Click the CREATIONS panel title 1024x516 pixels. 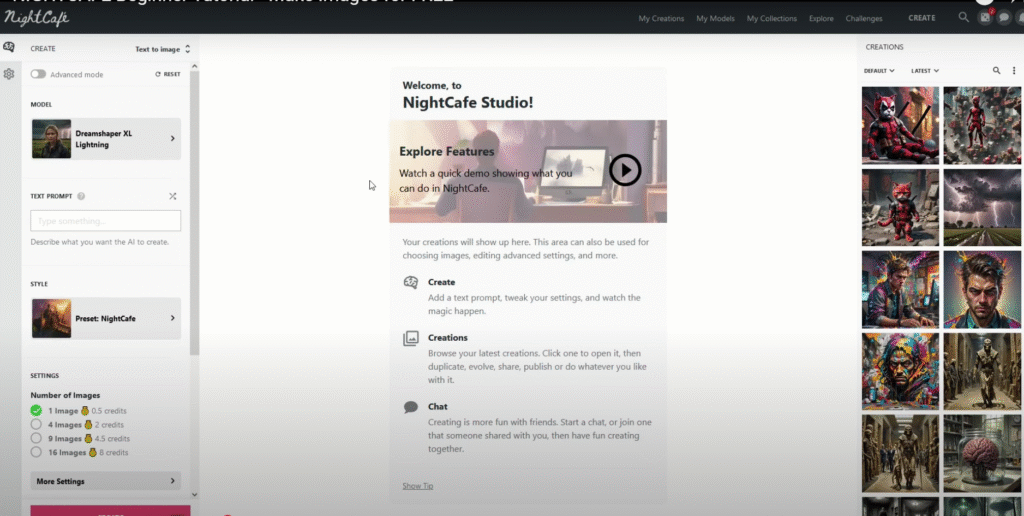pyautogui.click(x=884, y=47)
